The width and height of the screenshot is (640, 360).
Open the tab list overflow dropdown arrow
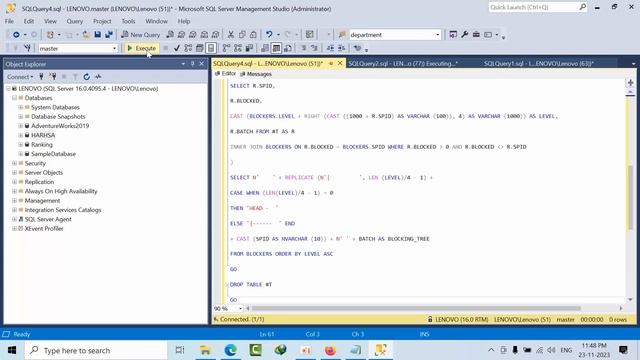[633, 64]
